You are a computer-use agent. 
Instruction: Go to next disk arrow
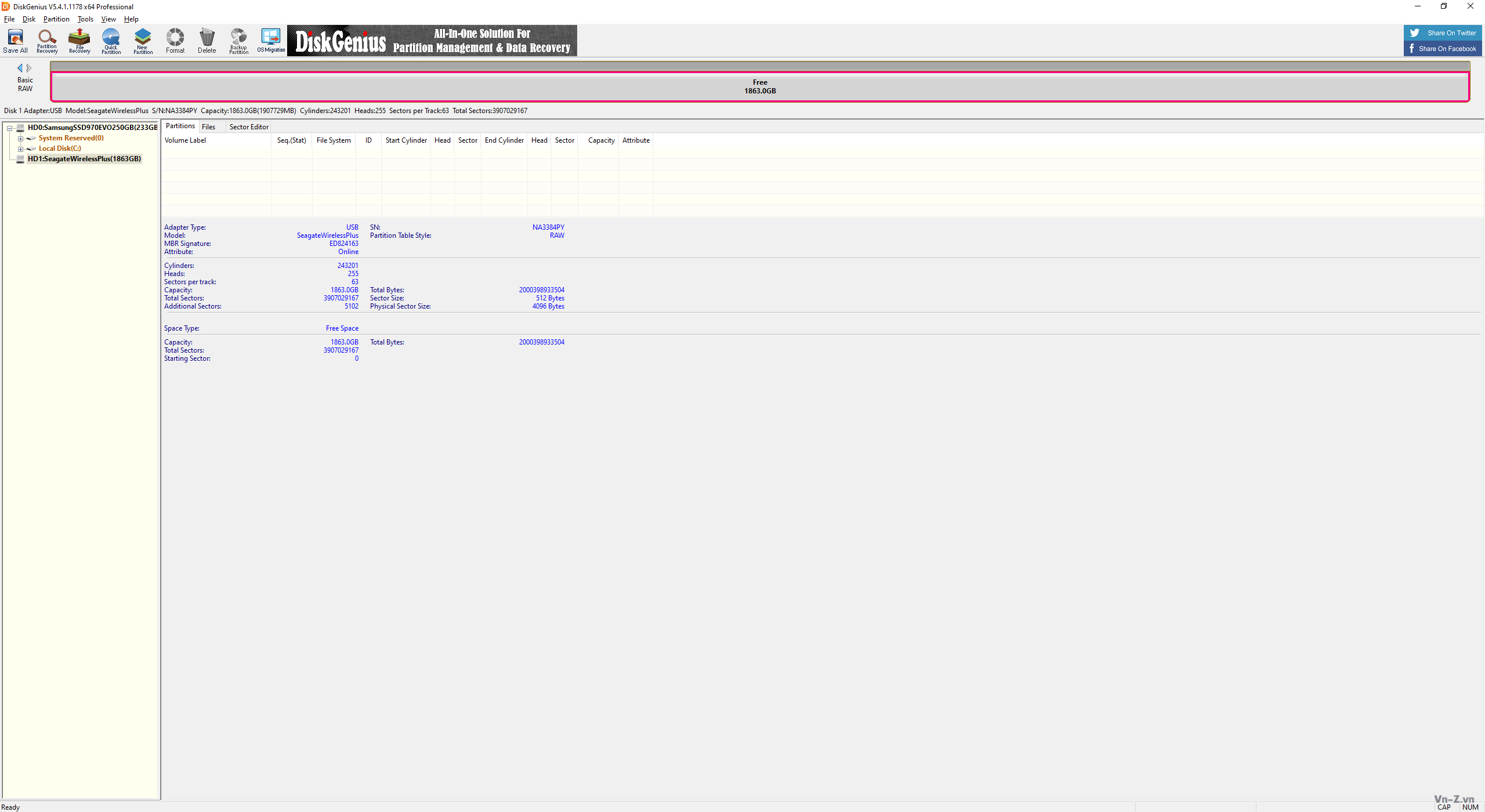(29, 68)
